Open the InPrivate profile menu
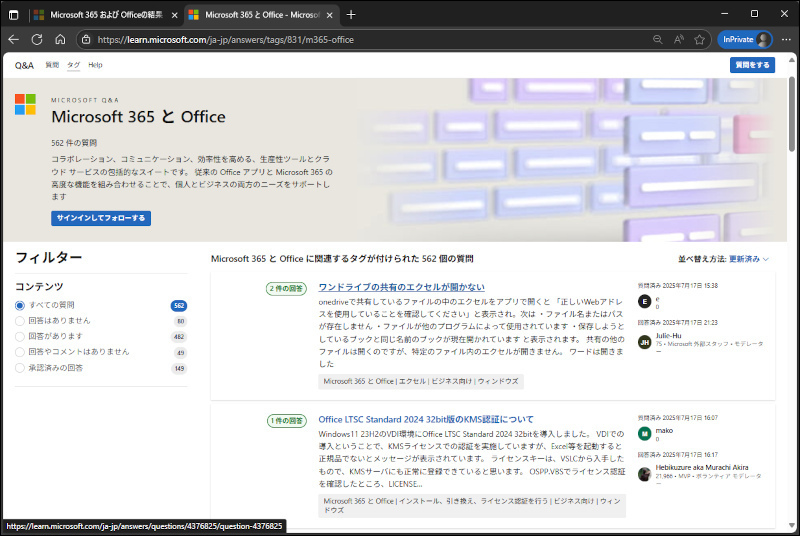 coord(745,39)
